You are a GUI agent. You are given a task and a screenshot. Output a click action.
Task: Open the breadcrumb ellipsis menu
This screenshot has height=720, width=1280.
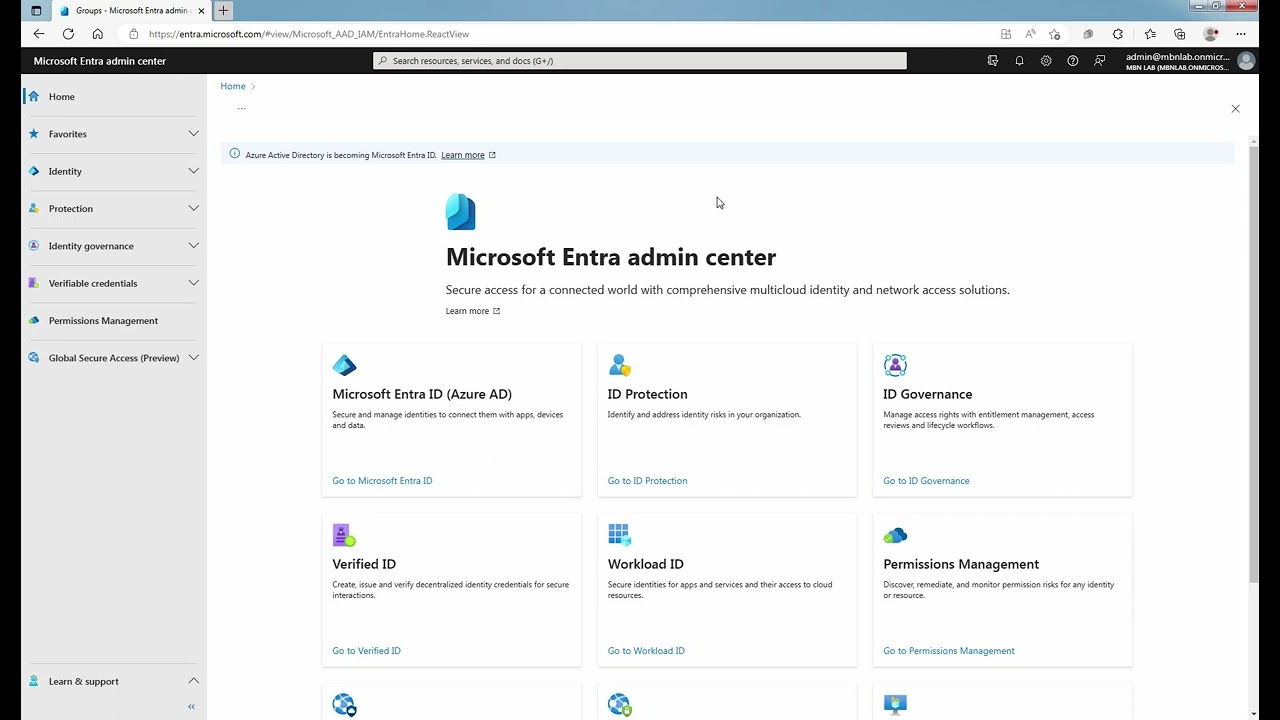click(x=241, y=107)
